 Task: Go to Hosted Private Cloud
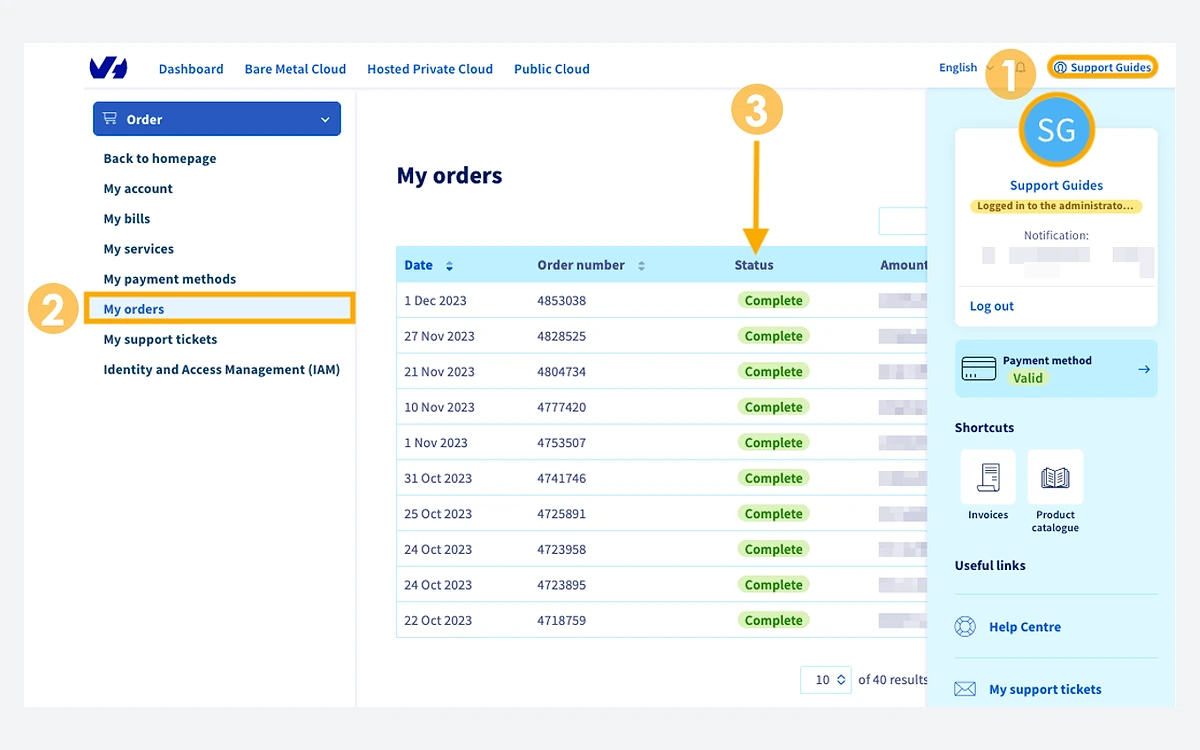tap(430, 69)
